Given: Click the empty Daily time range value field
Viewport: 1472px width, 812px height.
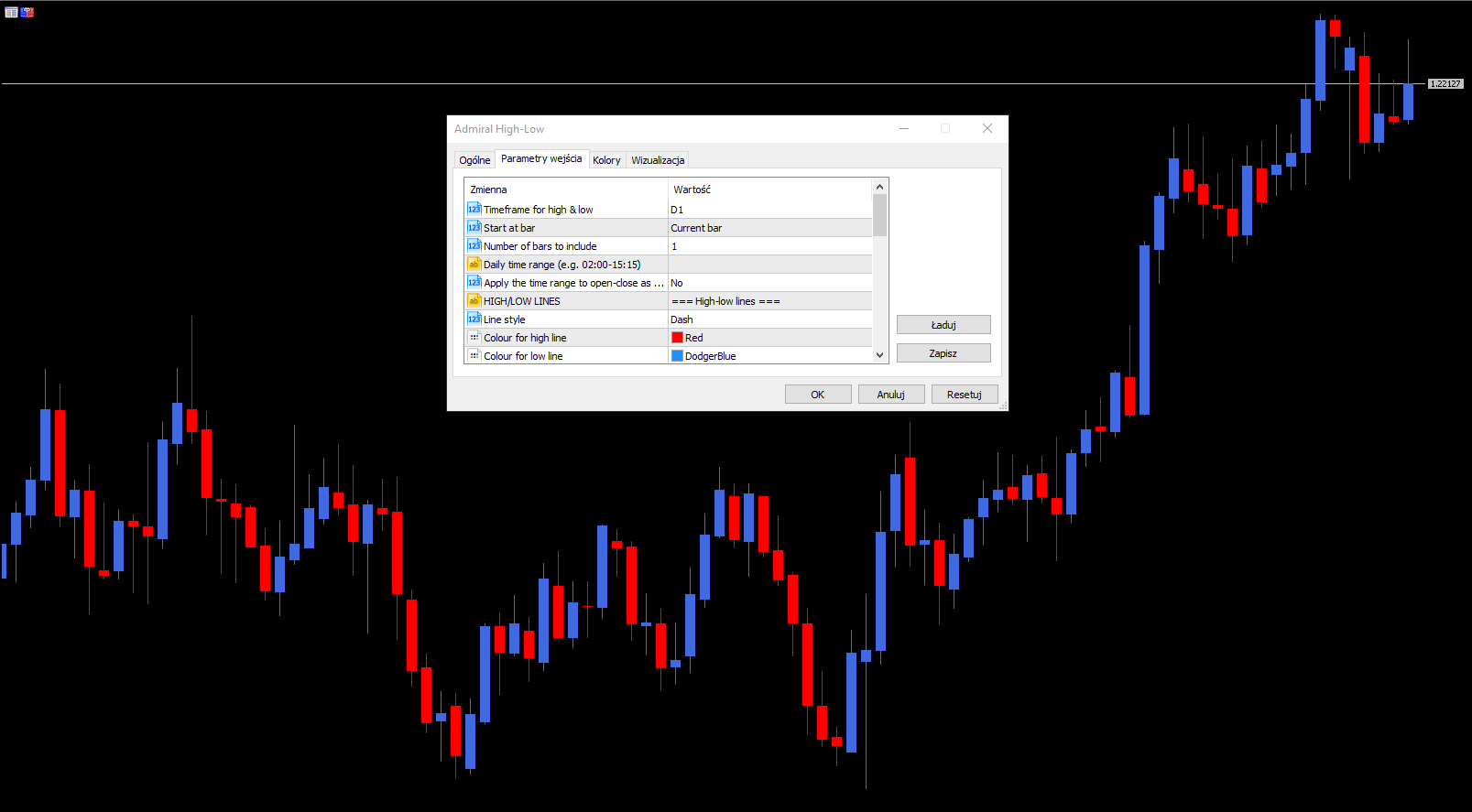Looking at the screenshot, I should coord(769,265).
